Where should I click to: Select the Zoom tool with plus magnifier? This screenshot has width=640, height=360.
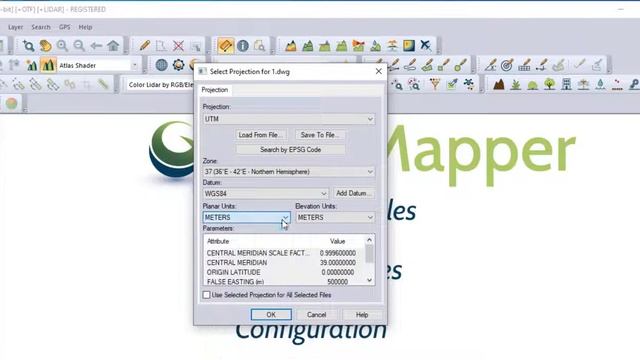click(x=28, y=45)
